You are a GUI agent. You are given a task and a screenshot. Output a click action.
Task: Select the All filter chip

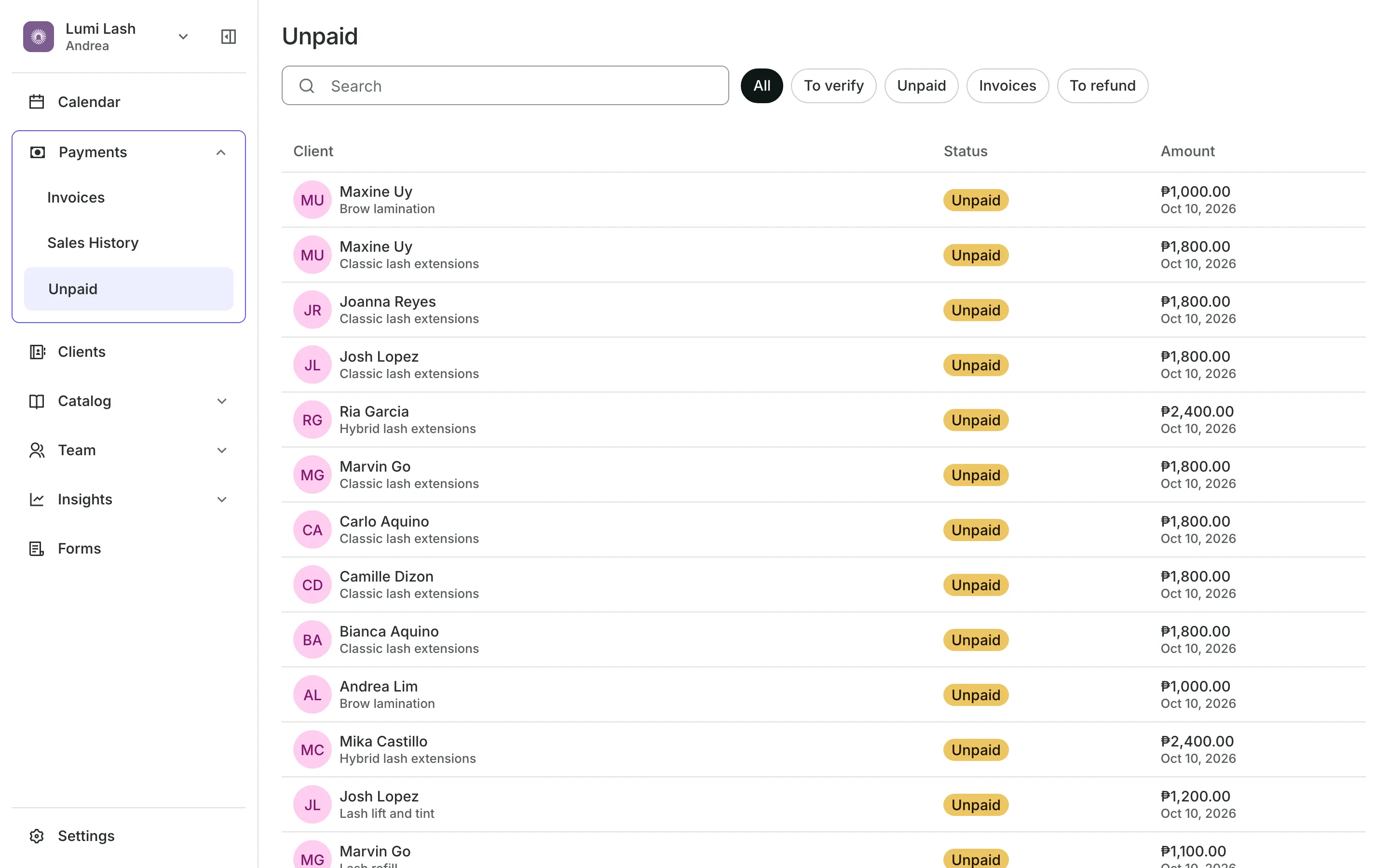point(762,85)
